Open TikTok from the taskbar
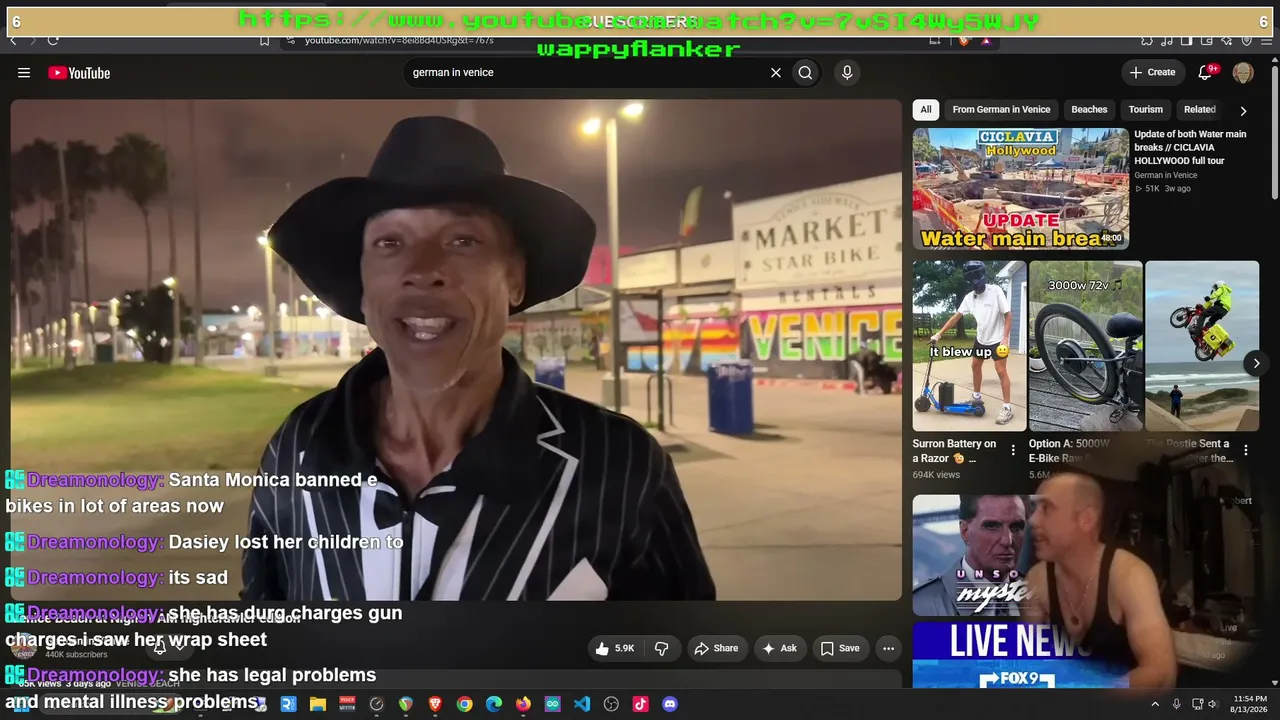Screen dimensions: 1280x720 [x=641, y=704]
